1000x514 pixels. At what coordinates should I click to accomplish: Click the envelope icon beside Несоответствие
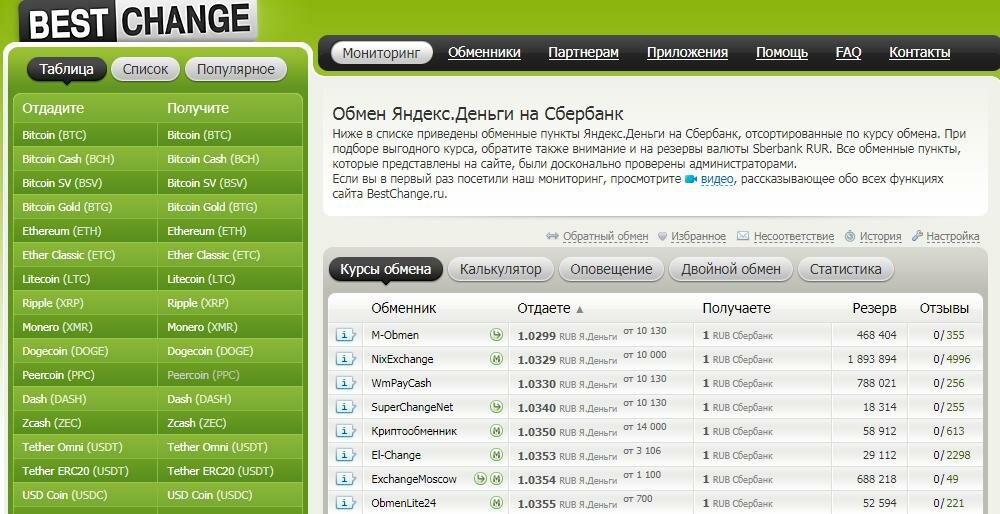(x=742, y=236)
